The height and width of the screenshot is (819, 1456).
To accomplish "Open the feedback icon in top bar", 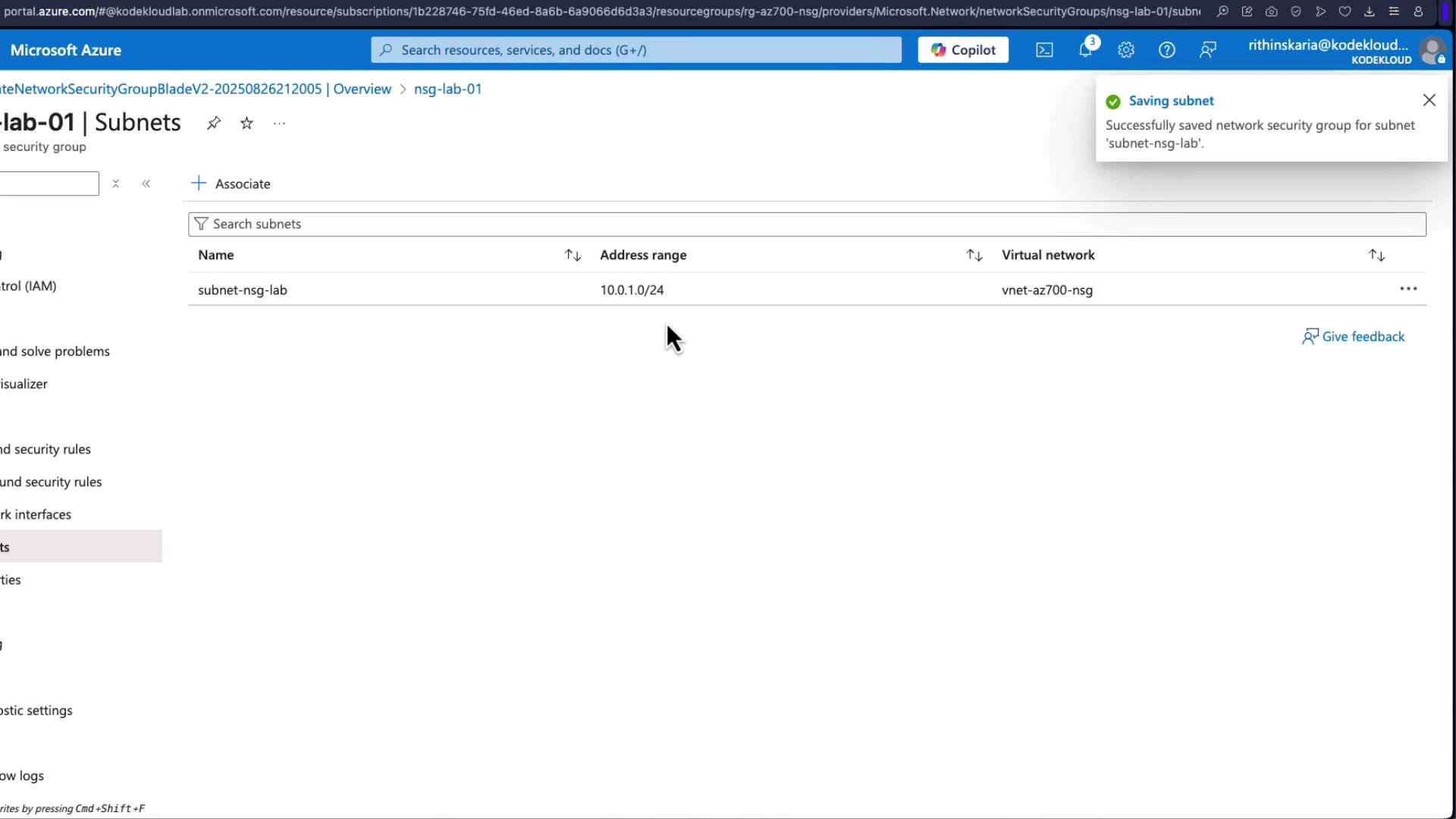I will tap(1208, 50).
